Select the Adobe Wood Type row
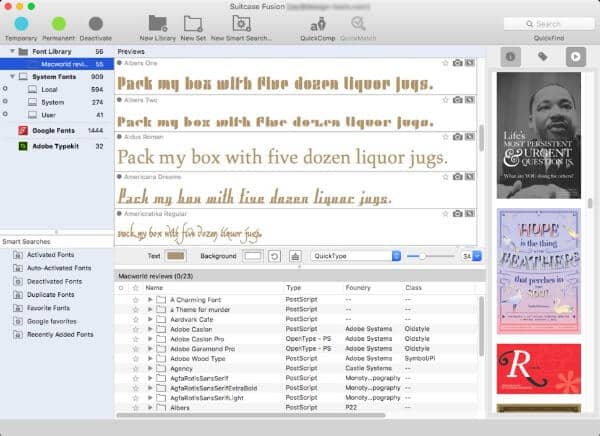Viewport: 600px width, 436px height. [x=297, y=359]
